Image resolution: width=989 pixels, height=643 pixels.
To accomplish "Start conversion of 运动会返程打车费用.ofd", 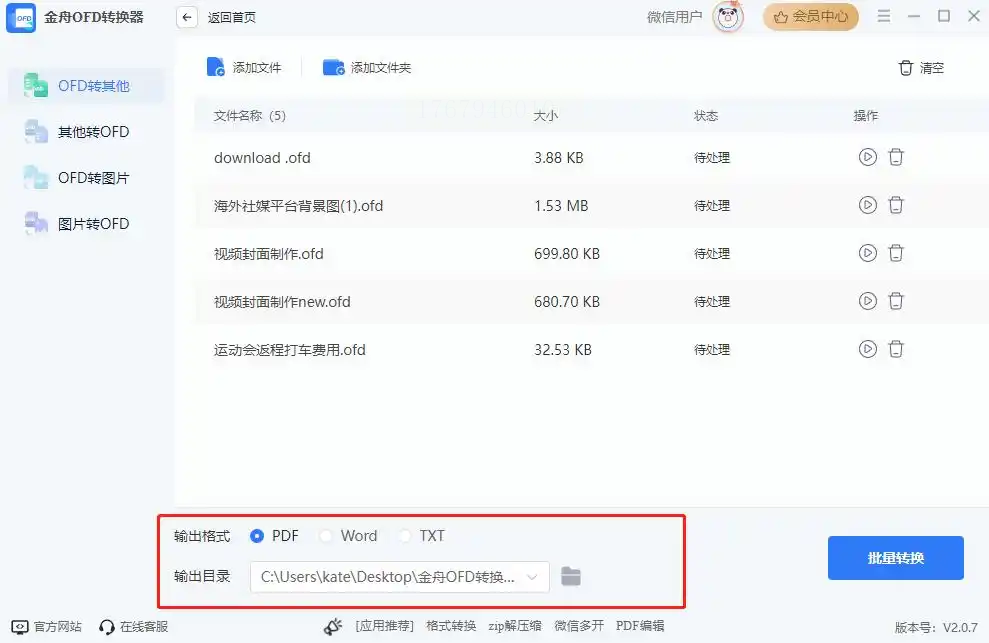I will point(867,349).
